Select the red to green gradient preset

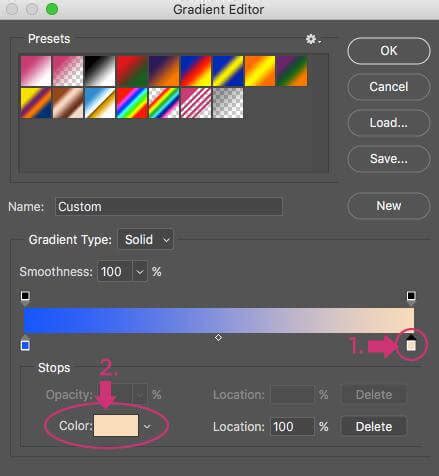pos(132,71)
